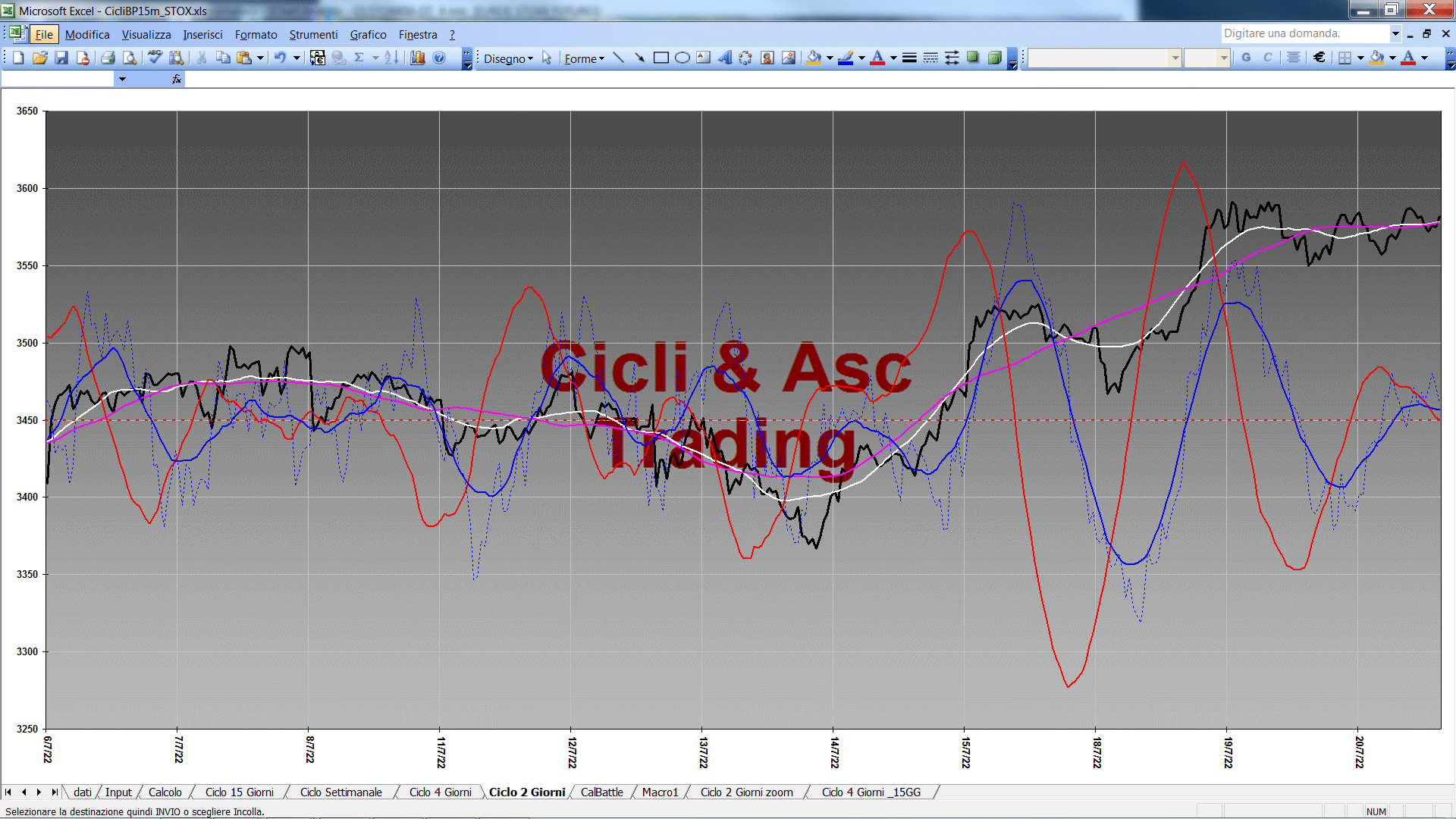Switch to the CalBattle sheet tab
This screenshot has height=819, width=1456.
pos(601,792)
